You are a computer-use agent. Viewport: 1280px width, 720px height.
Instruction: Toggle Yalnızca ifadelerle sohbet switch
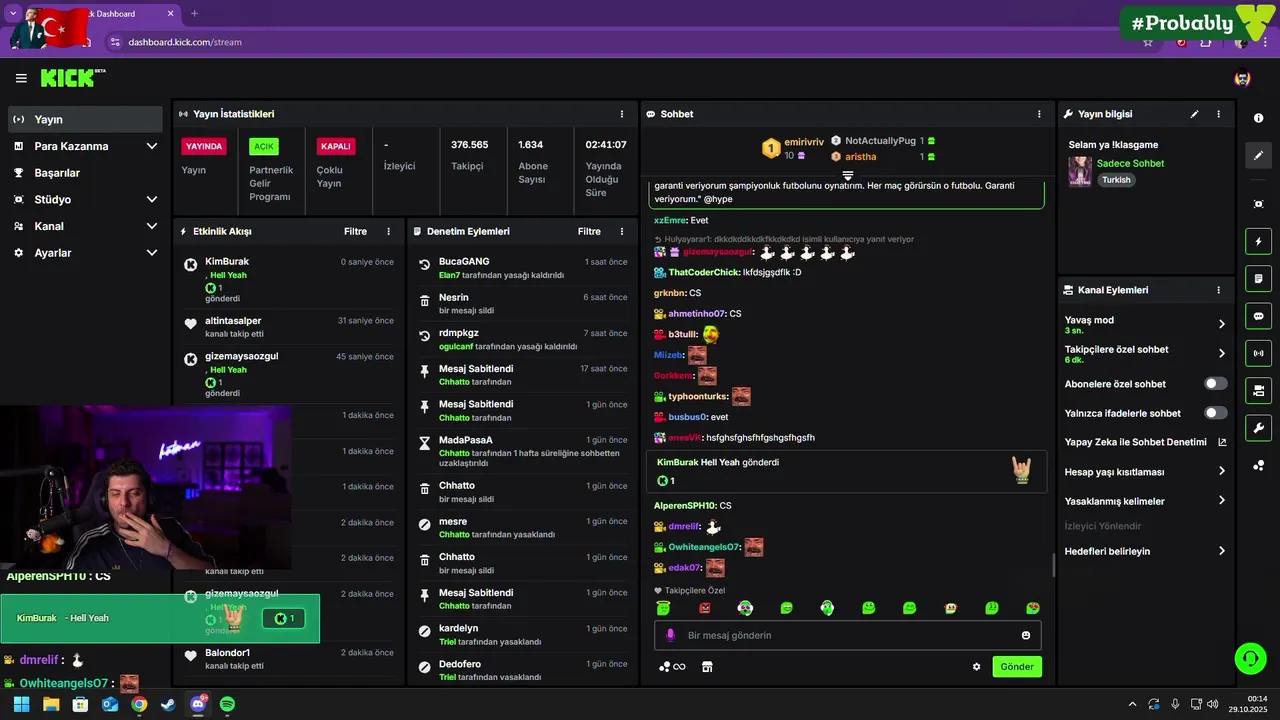tap(1216, 413)
